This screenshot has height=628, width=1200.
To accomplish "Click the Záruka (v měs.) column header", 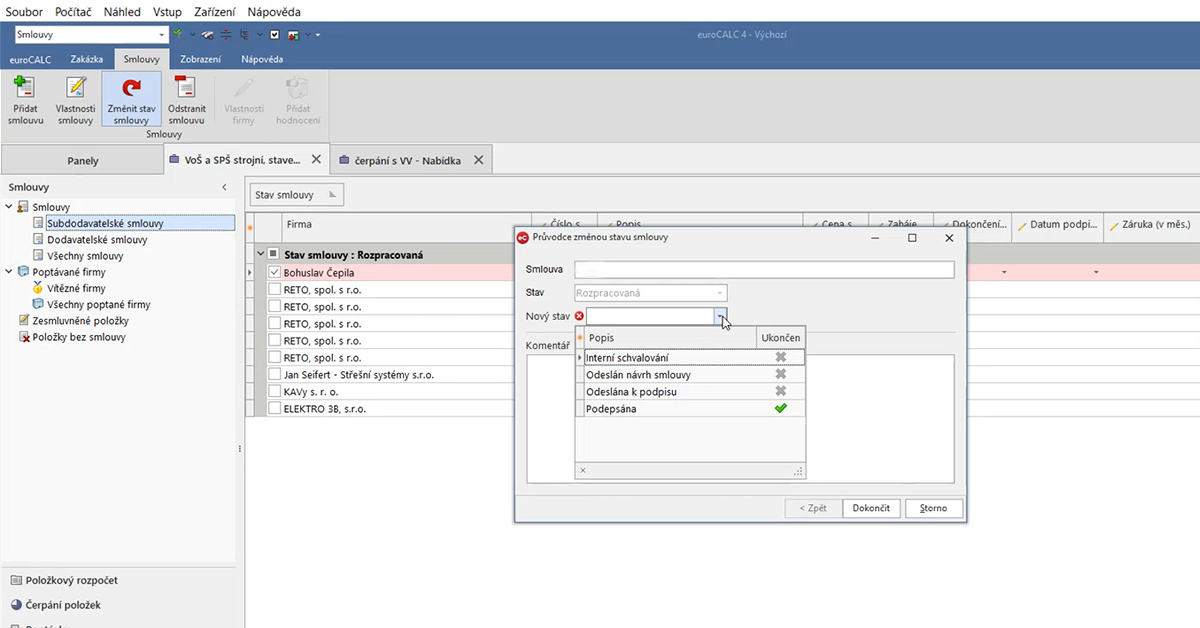I will click(1151, 225).
